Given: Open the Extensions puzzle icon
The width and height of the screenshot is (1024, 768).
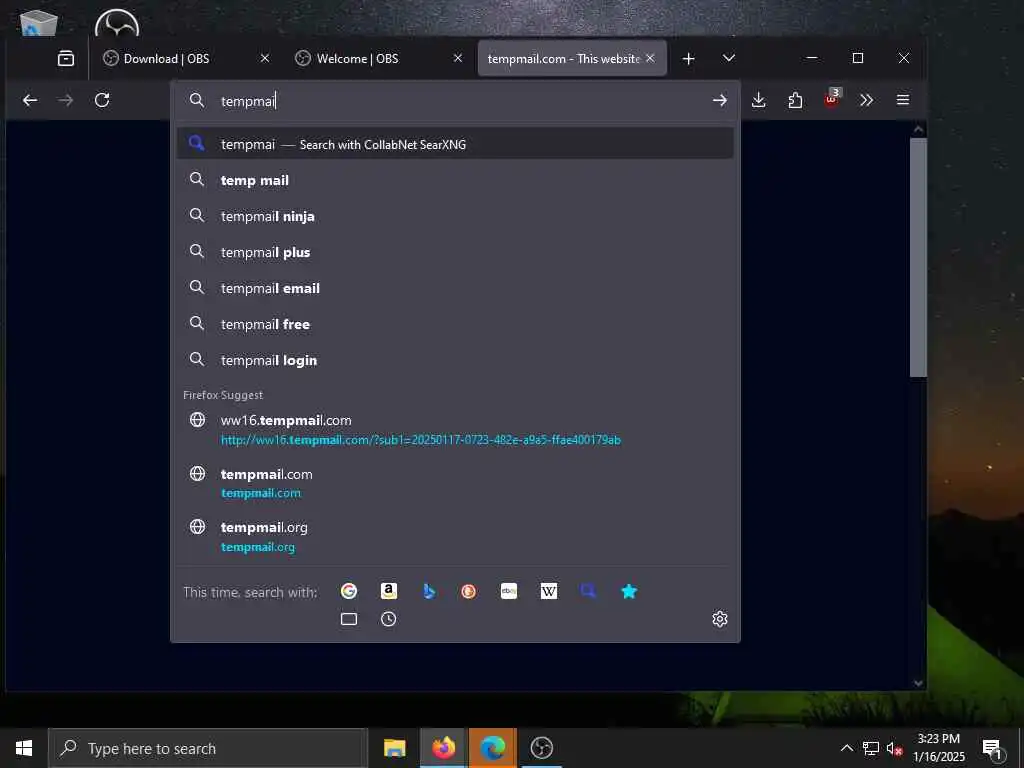Looking at the screenshot, I should coord(795,100).
